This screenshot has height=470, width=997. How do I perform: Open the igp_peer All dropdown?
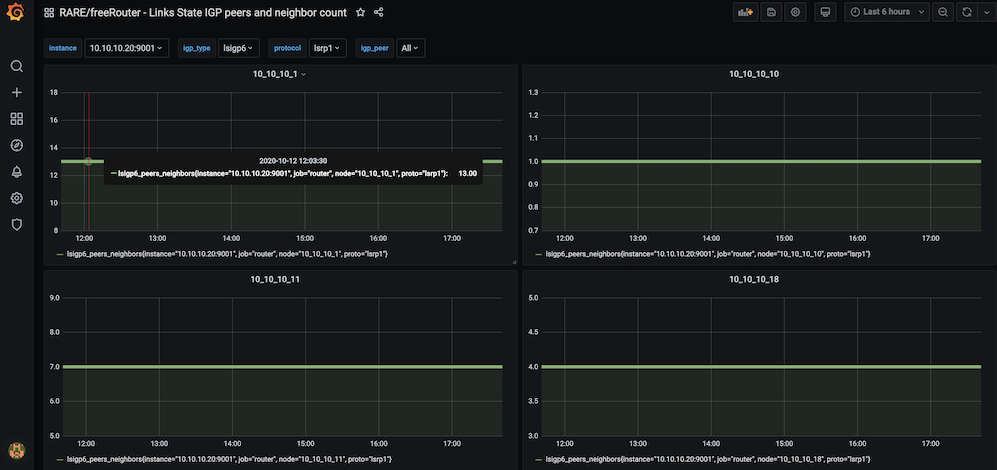[x=410, y=48]
